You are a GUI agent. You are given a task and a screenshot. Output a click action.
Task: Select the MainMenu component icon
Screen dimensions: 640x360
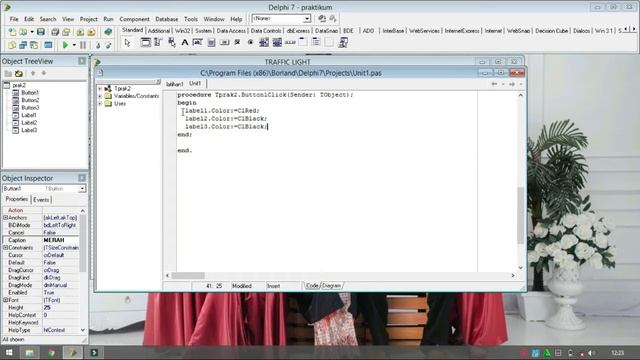[158, 42]
